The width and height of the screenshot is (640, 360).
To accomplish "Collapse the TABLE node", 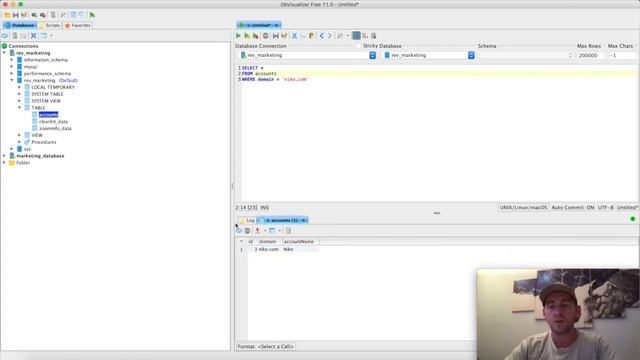I will click(x=19, y=108).
